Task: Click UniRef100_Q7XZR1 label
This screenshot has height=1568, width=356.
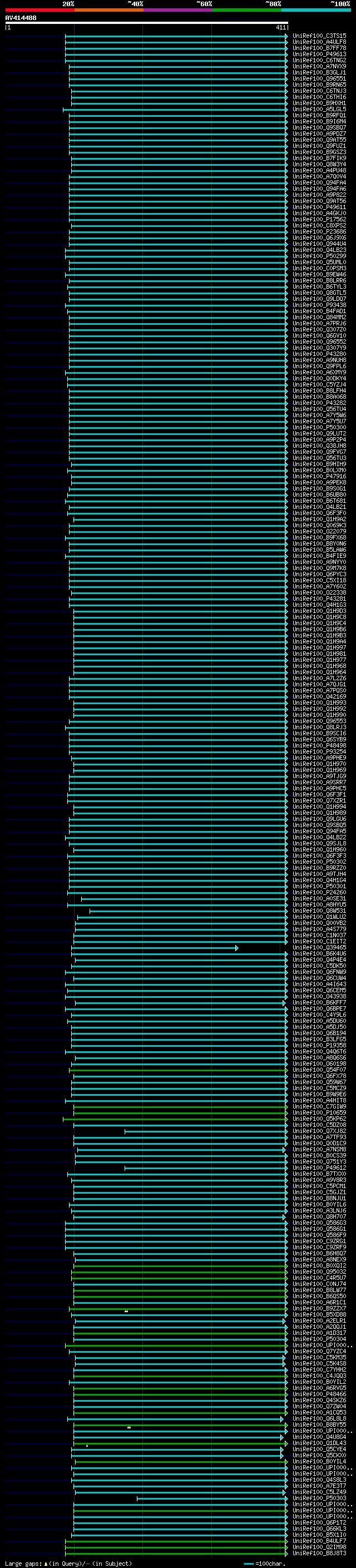Action: (x=319, y=800)
